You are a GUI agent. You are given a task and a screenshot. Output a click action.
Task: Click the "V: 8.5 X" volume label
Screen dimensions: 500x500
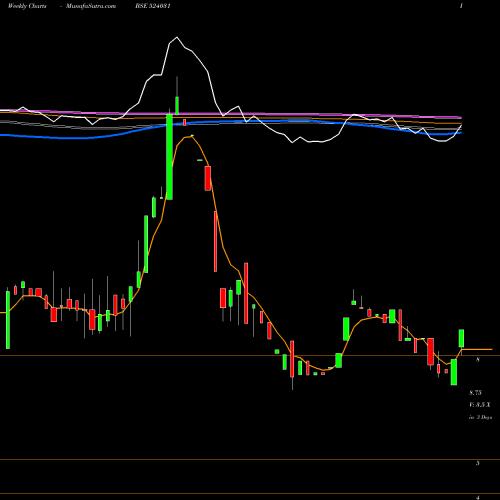click(x=480, y=405)
